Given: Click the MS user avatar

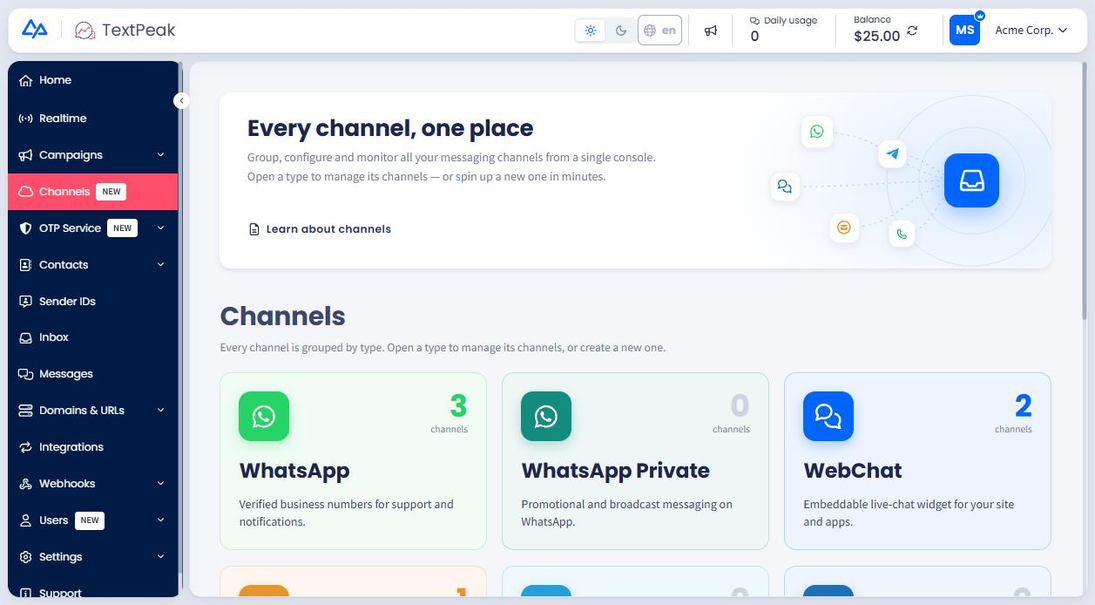Looking at the screenshot, I should 964,30.
